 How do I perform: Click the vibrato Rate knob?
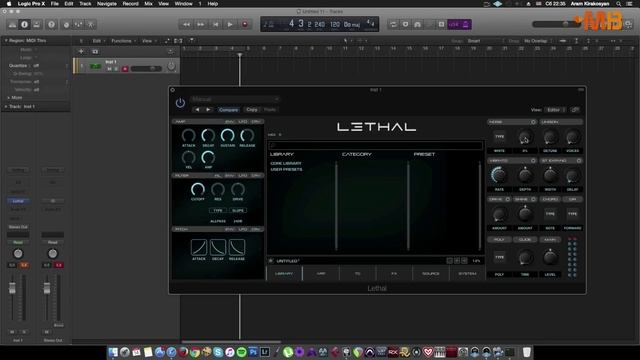coord(499,175)
